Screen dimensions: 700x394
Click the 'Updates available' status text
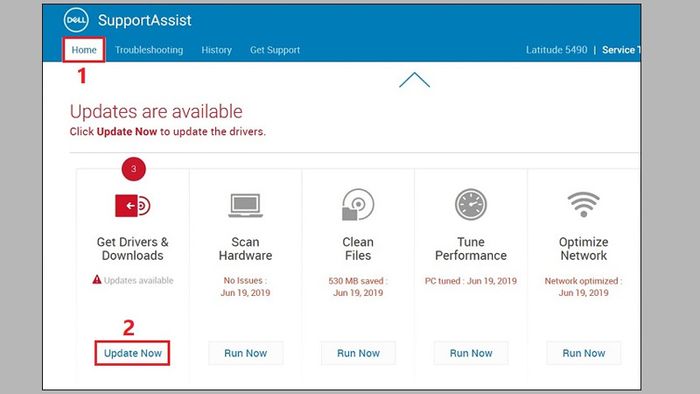[139, 280]
